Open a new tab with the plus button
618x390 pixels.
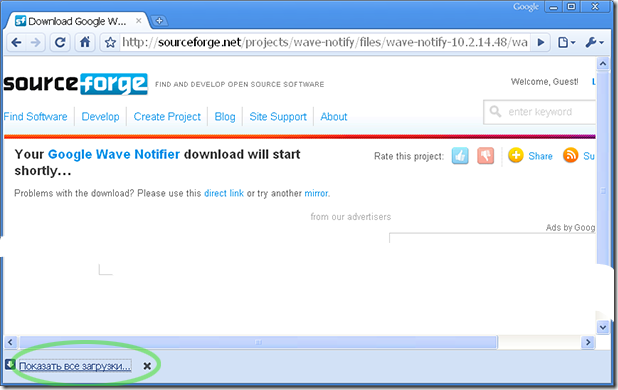click(x=159, y=21)
